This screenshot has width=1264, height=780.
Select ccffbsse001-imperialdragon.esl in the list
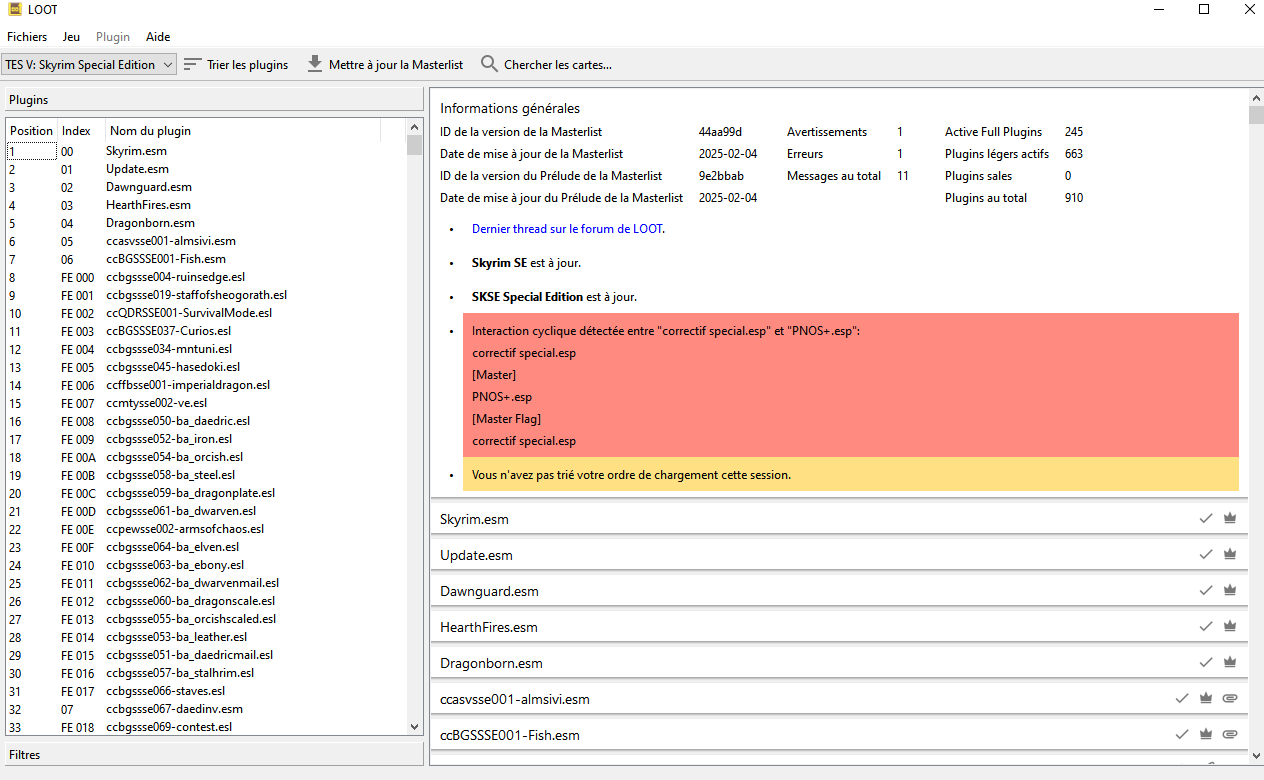tap(207, 385)
